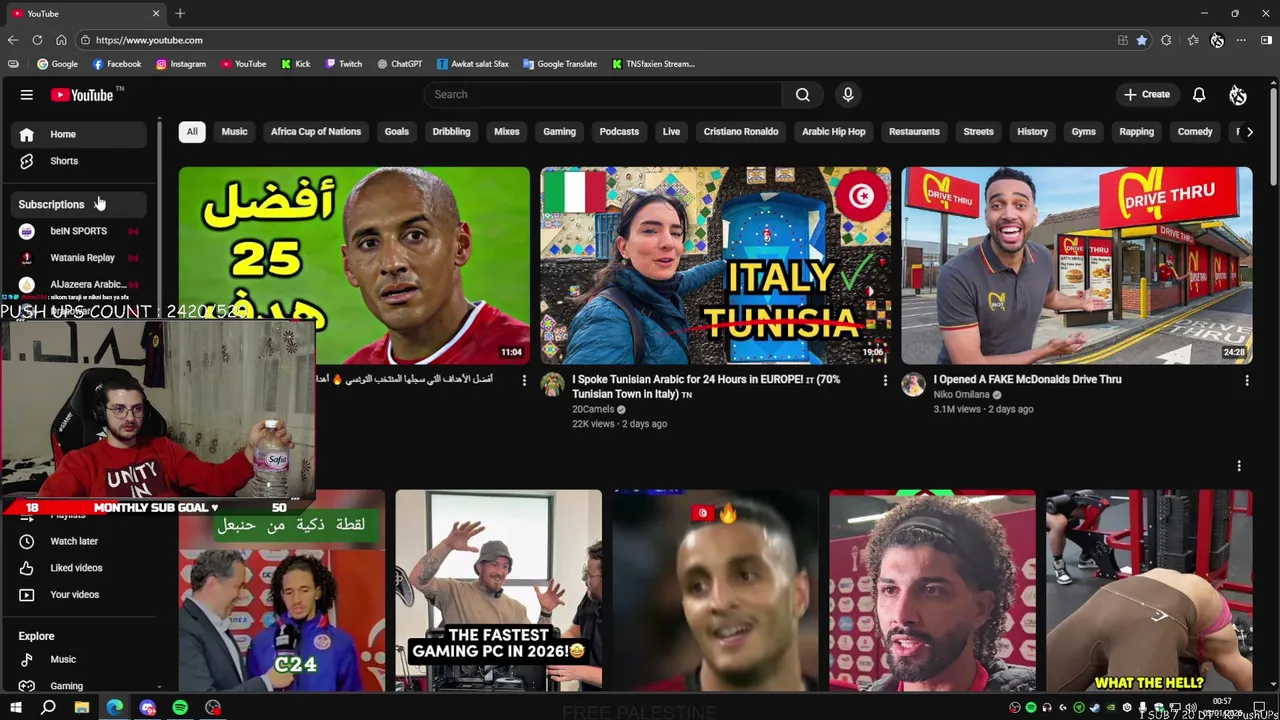The image size is (1280, 720).
Task: Open the 'What the hell?' gym short
Action: [1149, 591]
